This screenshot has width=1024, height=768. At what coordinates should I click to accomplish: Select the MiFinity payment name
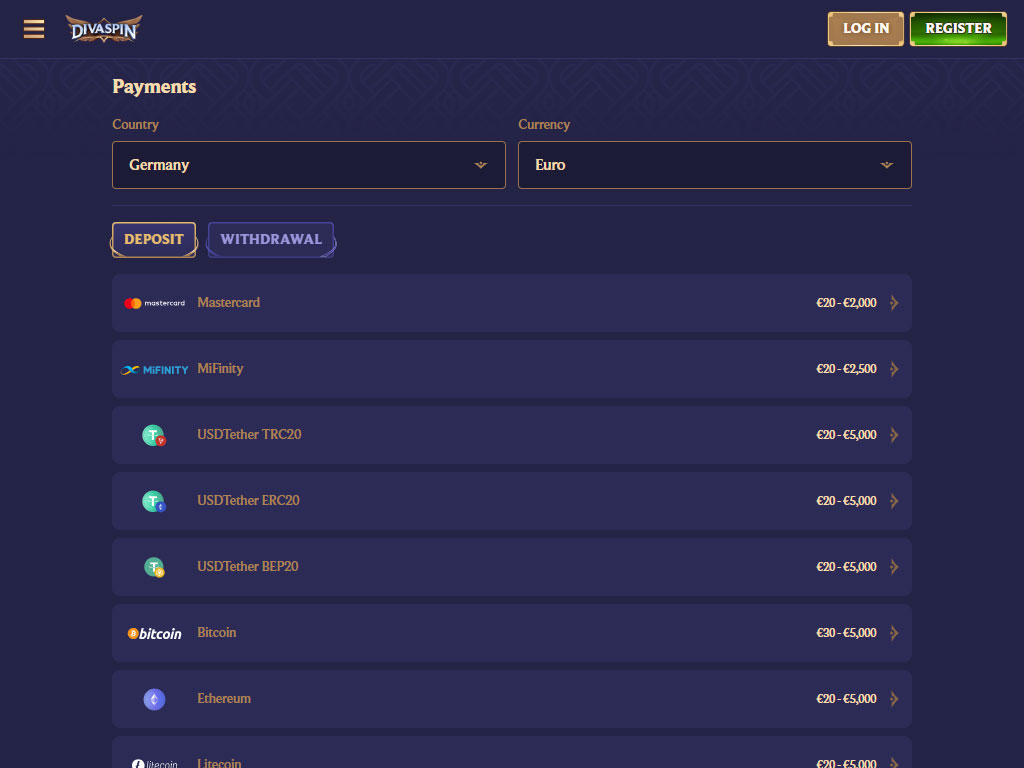[x=220, y=368]
